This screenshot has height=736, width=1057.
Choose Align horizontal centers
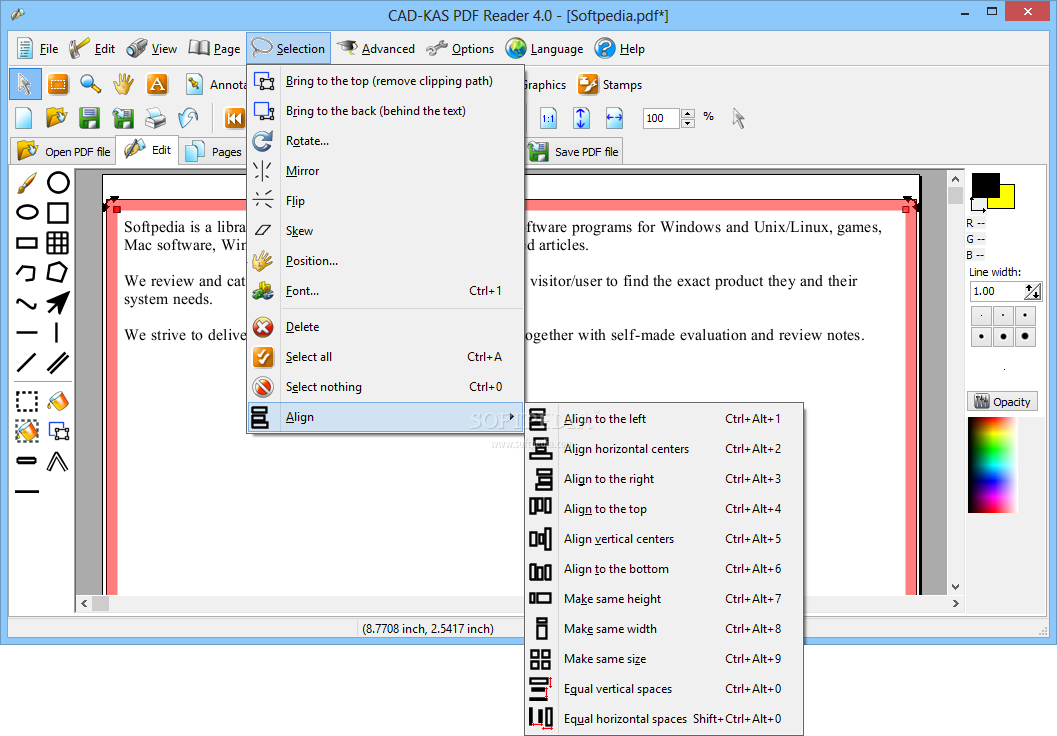click(664, 449)
